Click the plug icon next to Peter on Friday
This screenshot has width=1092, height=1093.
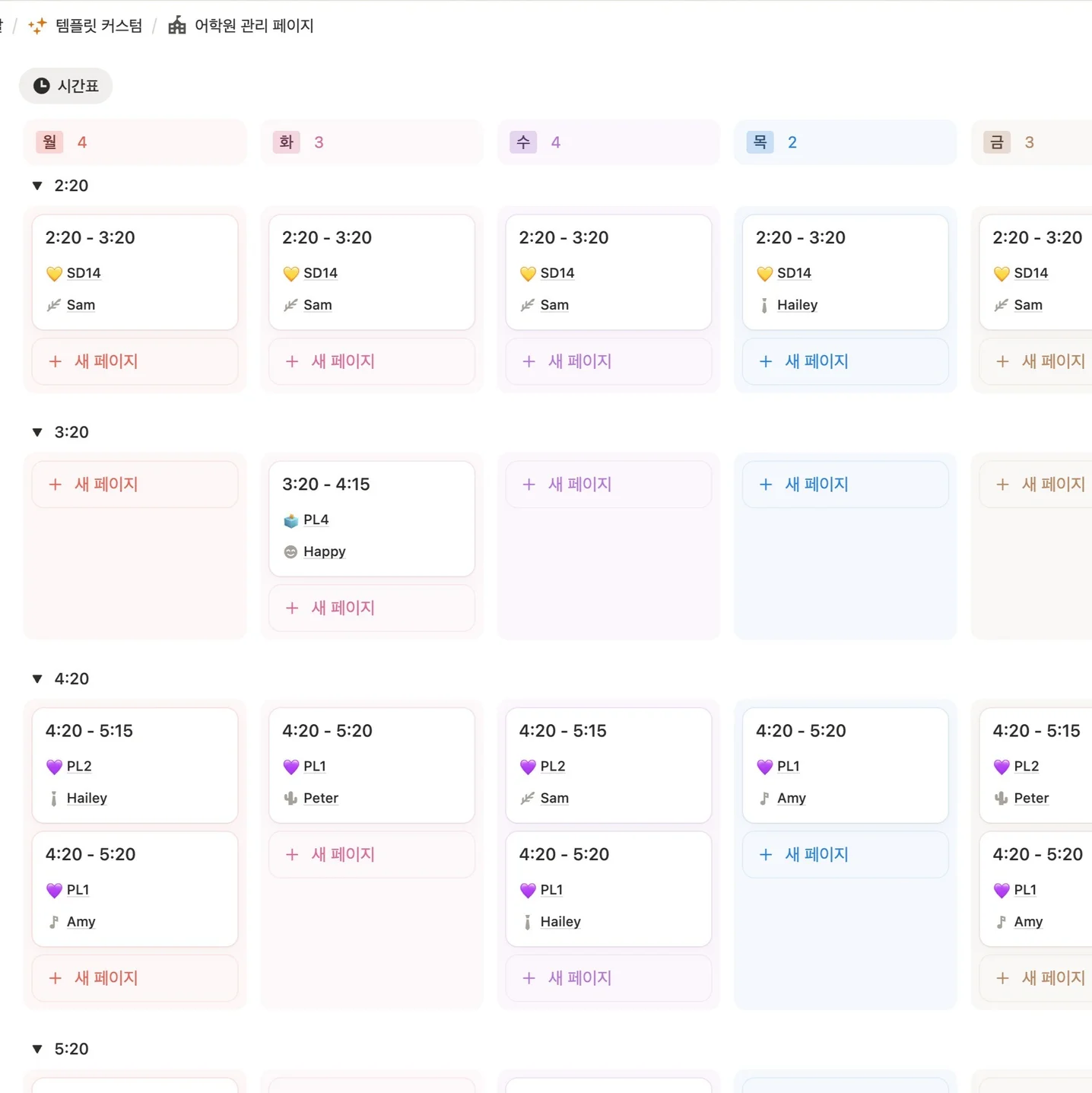1003,798
